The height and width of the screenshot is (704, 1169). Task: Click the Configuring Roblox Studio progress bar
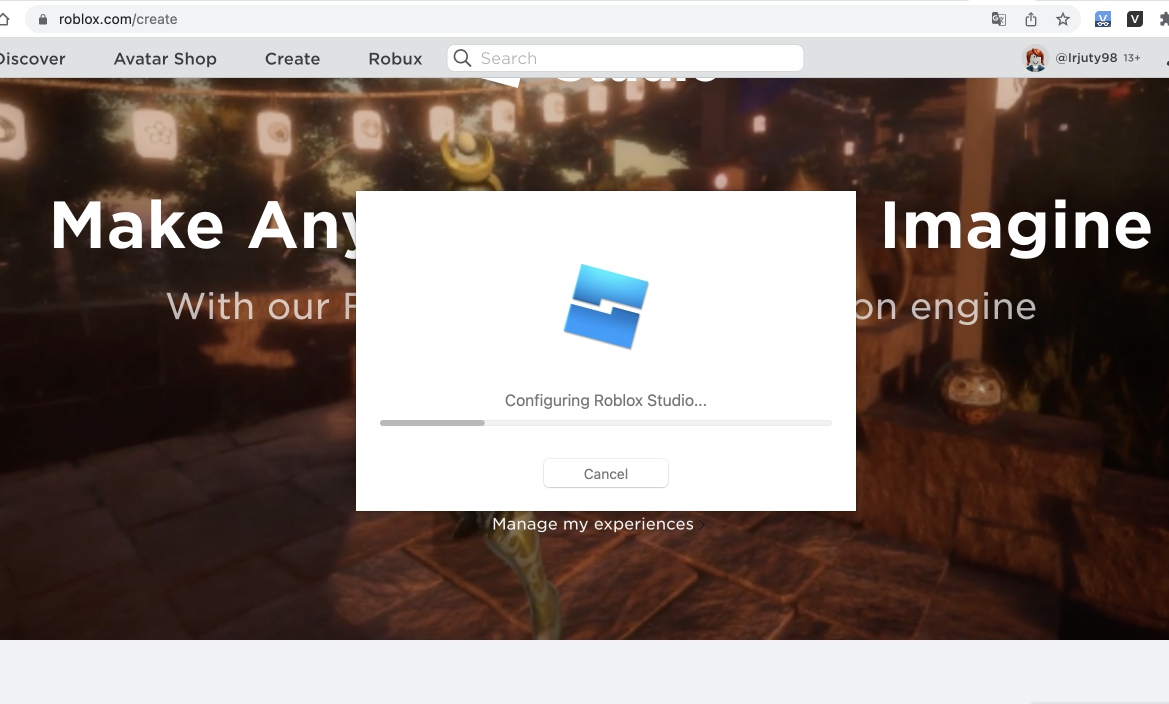(605, 423)
